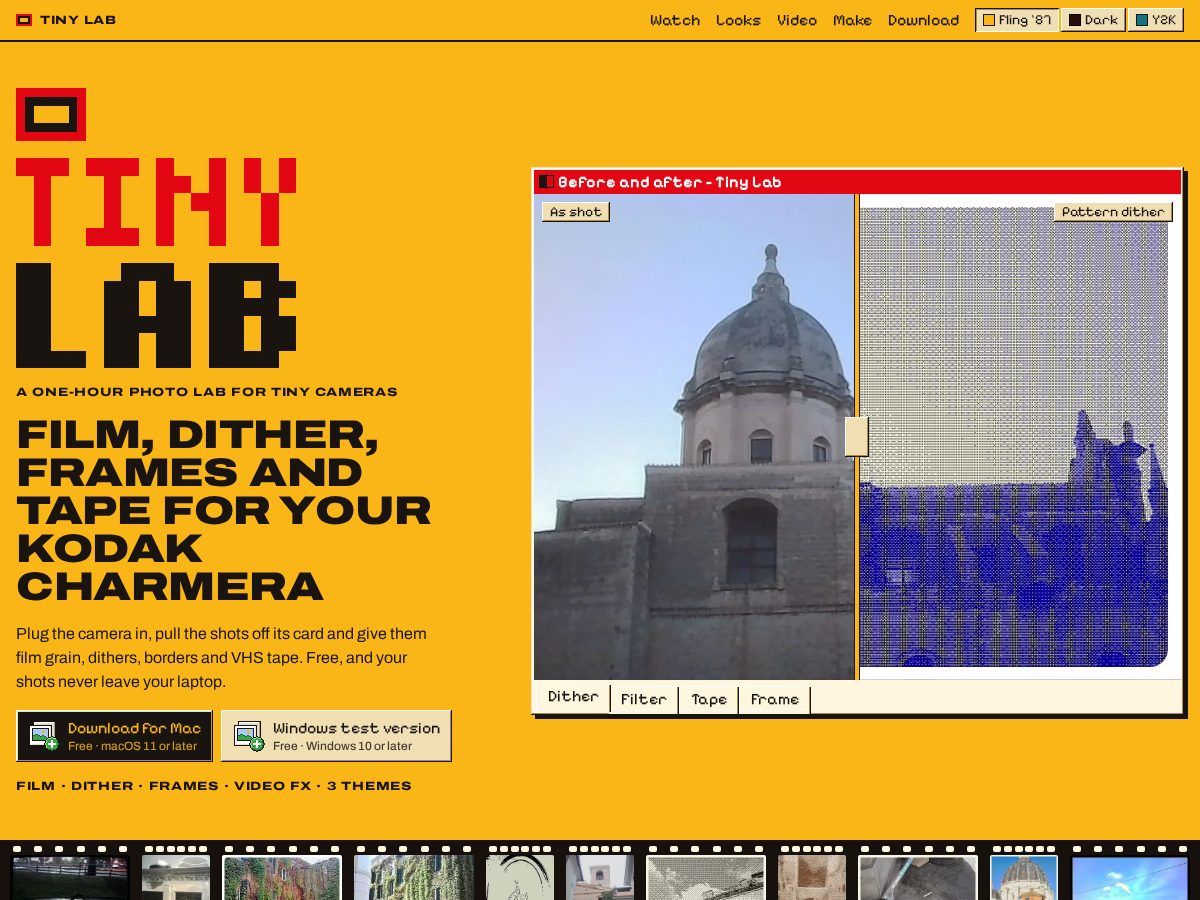Click the original dome photo preview
Viewport: 1200px width, 900px height.
(x=694, y=437)
